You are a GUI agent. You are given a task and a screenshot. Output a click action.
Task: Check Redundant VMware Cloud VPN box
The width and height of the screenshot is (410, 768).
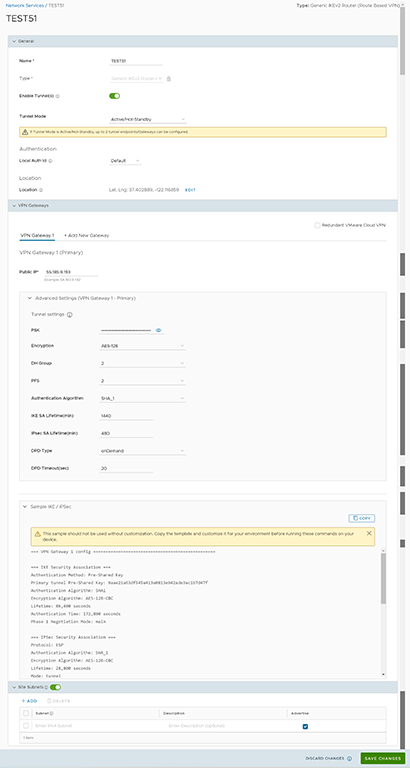[317, 225]
